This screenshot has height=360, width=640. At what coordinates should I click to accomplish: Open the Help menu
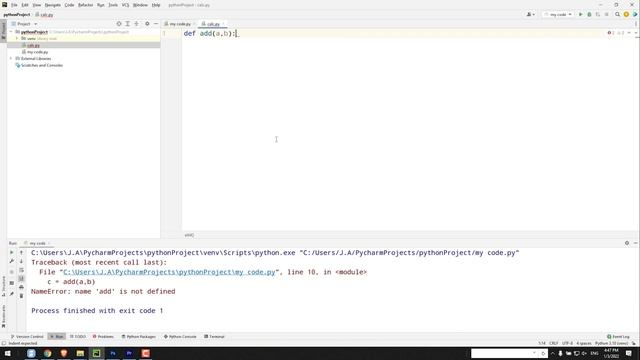point(156,5)
